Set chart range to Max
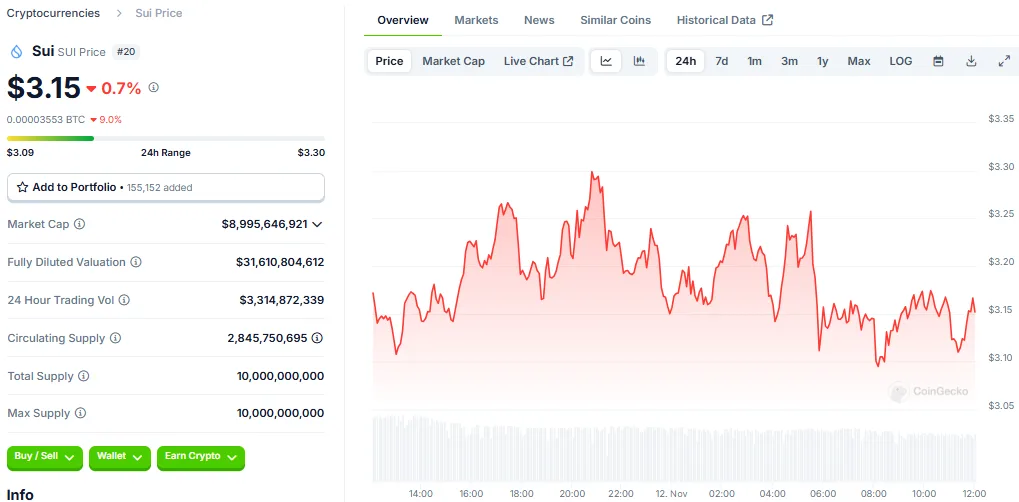The height and width of the screenshot is (502, 1019). click(x=859, y=61)
